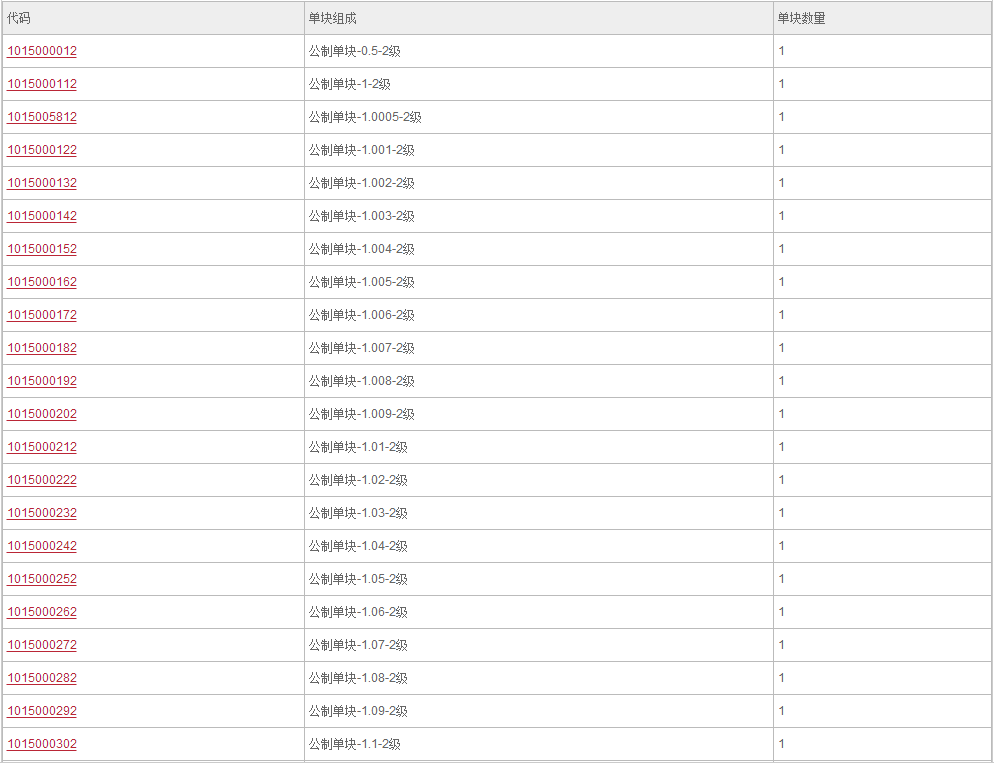Open code link 1015000142

coord(42,215)
